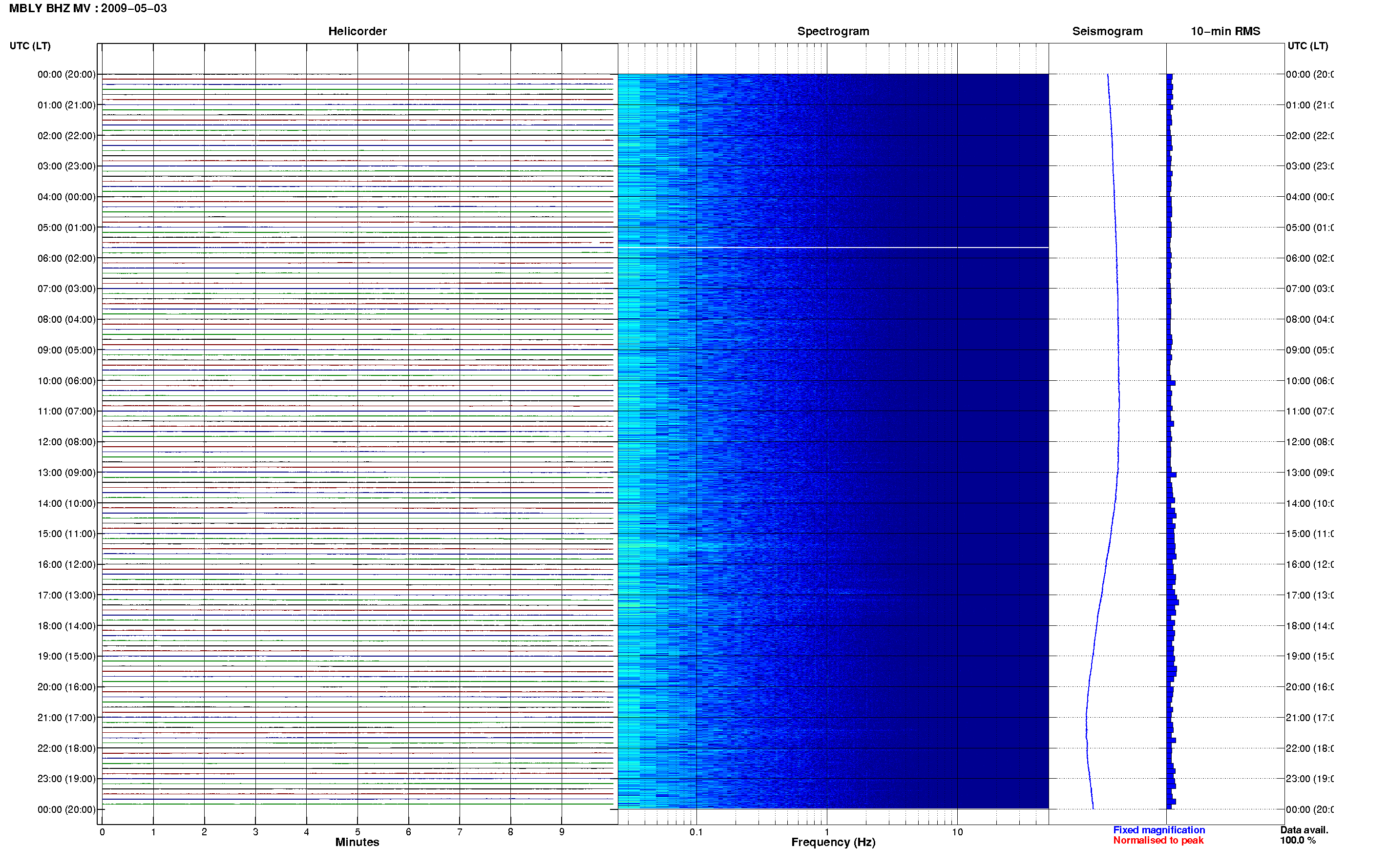
Task: Click the '10' frequency tick label
Action: tap(957, 832)
